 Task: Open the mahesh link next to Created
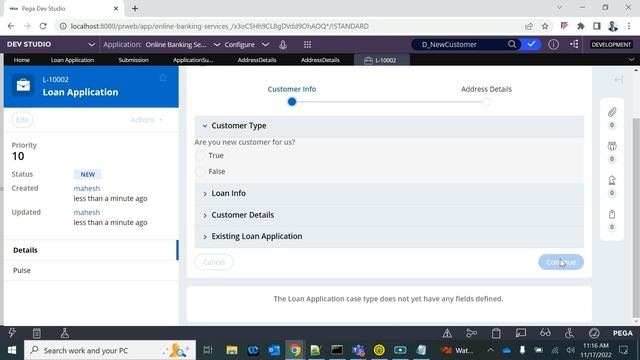[87, 188]
